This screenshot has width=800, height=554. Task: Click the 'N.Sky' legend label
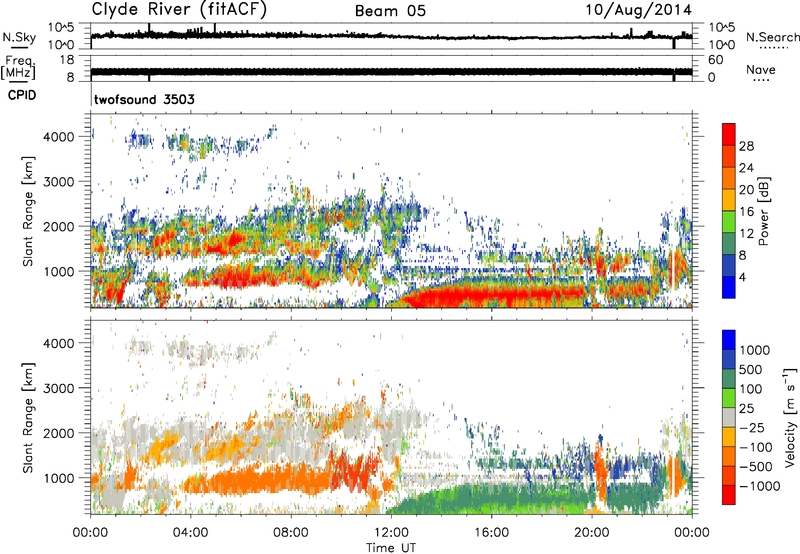[19, 37]
